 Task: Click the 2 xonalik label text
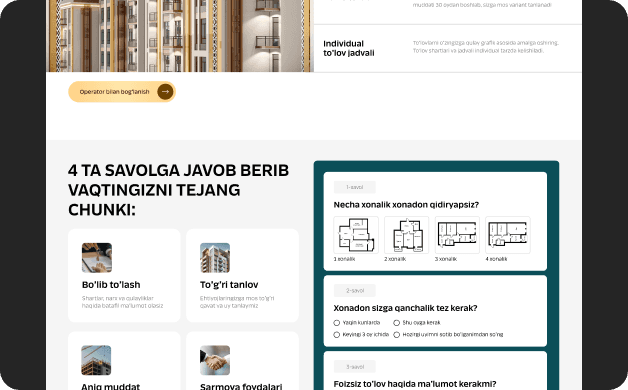395,259
